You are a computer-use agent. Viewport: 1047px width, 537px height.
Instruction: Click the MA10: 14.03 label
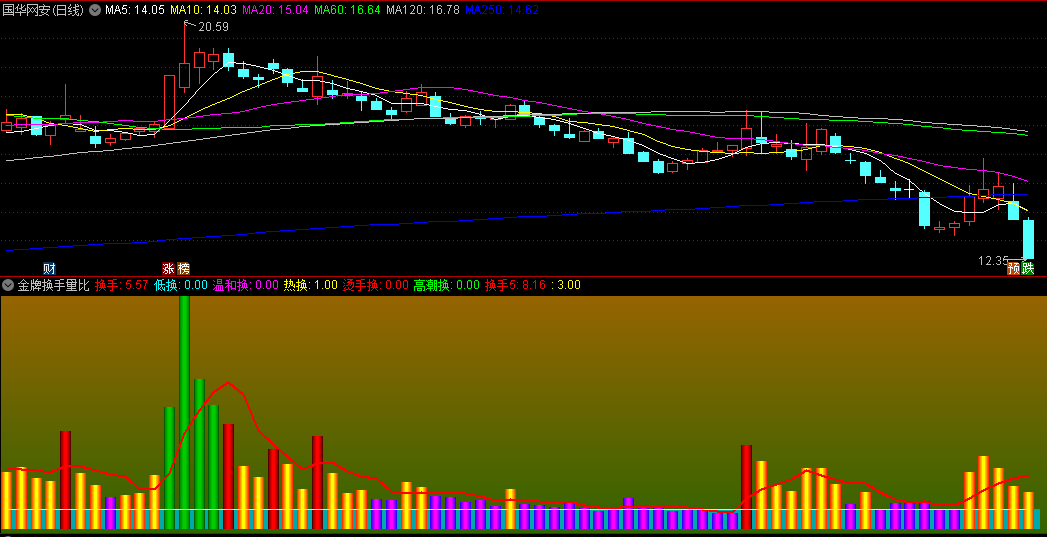(x=204, y=10)
